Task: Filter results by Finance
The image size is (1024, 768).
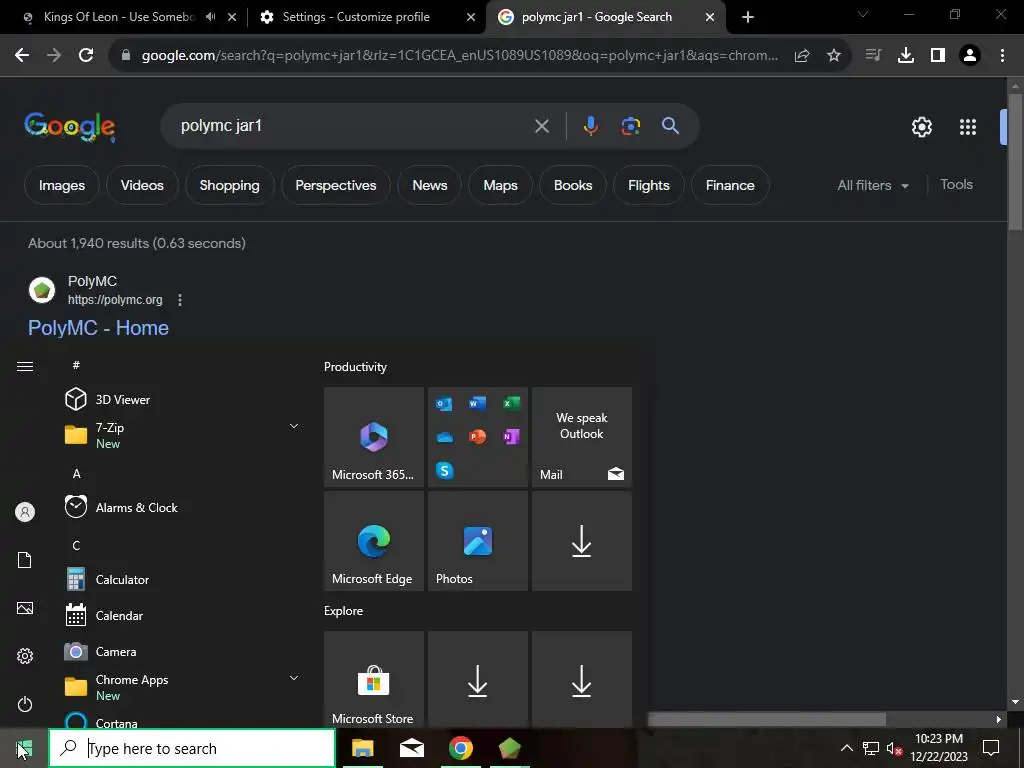Action: tap(730, 185)
